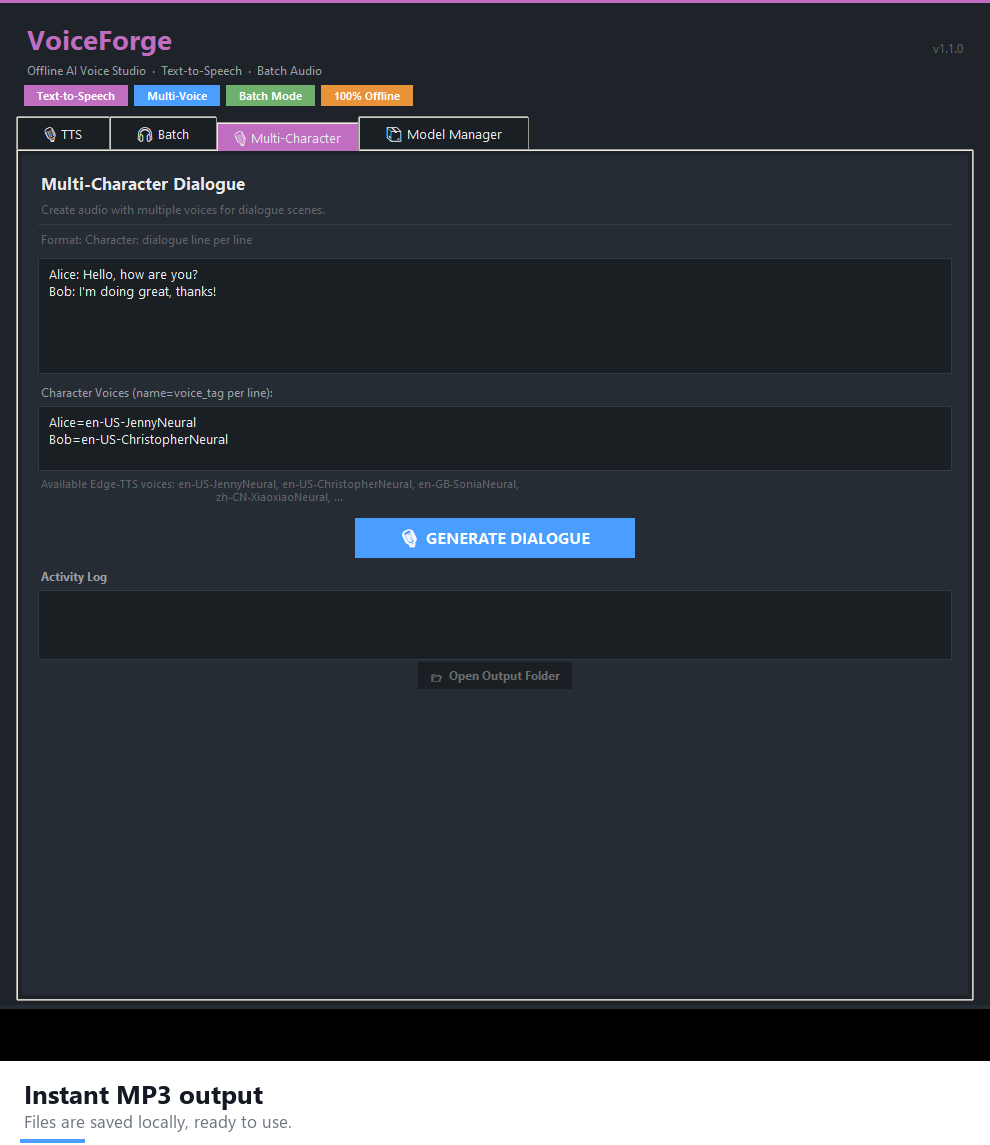Click the 'Instant MP3 output' caption heading

pos(144,1095)
